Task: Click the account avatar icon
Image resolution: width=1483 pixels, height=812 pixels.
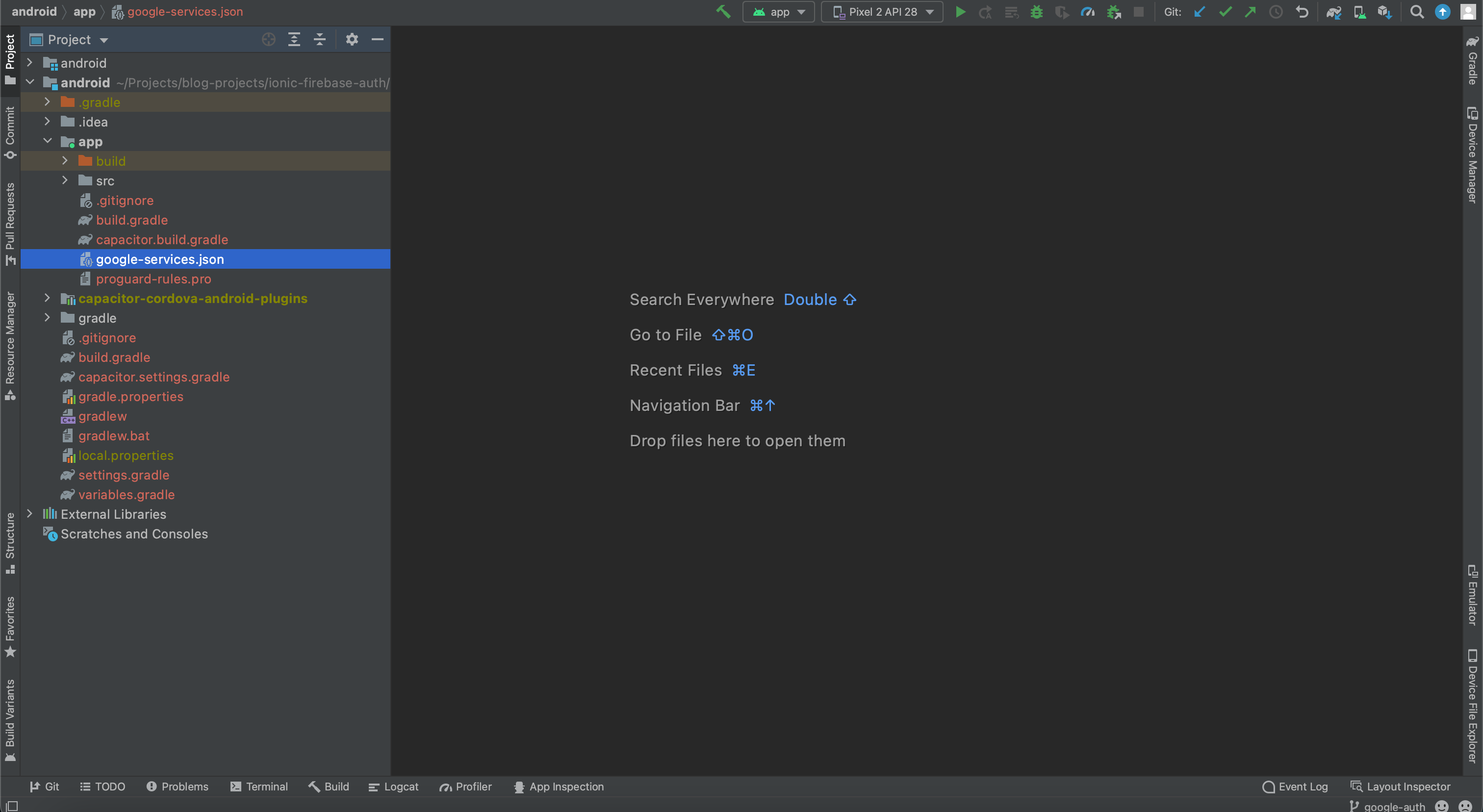Action: pos(1468,11)
